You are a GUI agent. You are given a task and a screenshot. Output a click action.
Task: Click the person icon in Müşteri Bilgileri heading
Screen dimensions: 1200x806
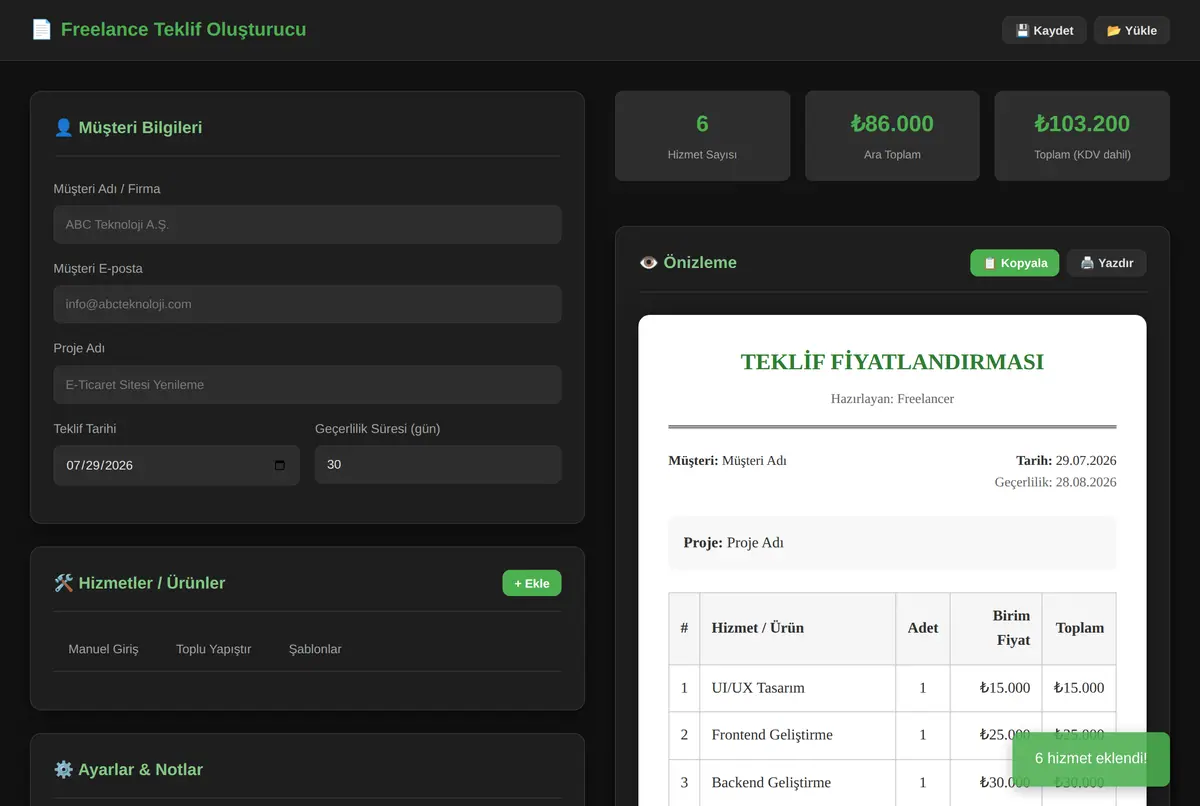[x=63, y=127]
